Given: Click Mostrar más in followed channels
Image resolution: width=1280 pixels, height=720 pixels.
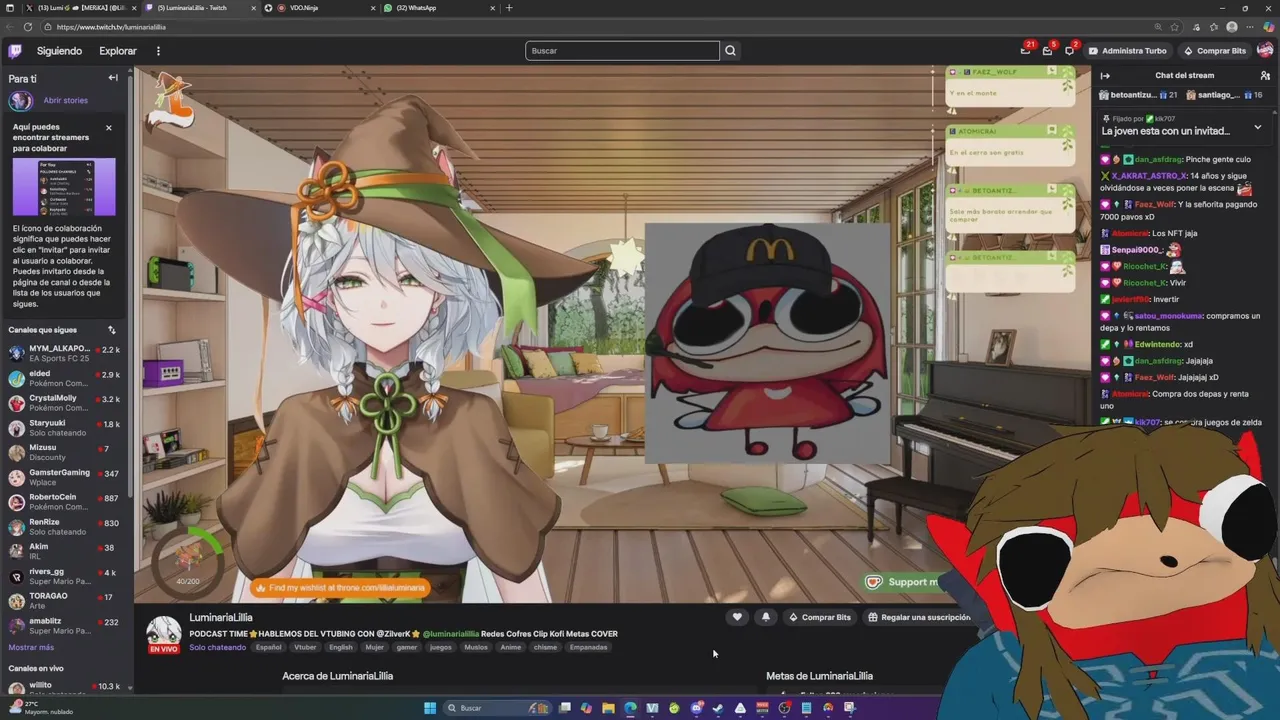Looking at the screenshot, I should pos(31,647).
